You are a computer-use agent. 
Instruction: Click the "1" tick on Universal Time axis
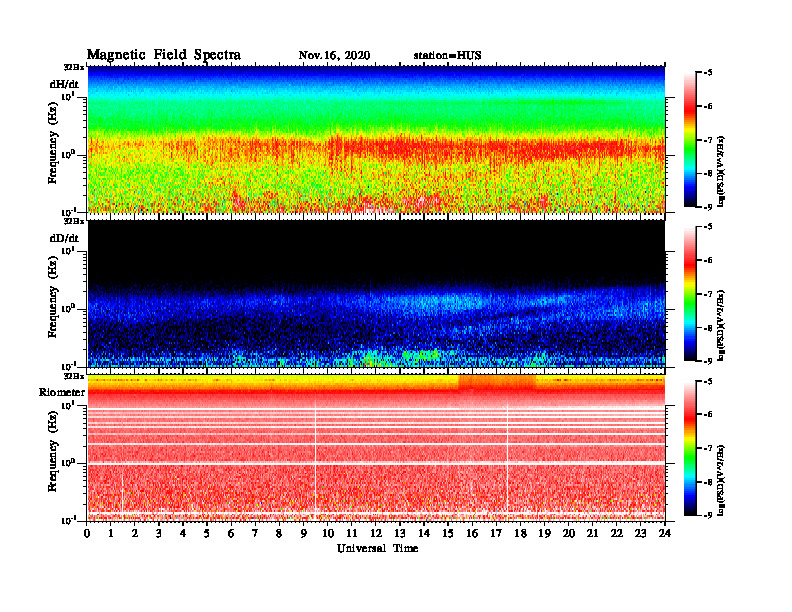[x=111, y=534]
